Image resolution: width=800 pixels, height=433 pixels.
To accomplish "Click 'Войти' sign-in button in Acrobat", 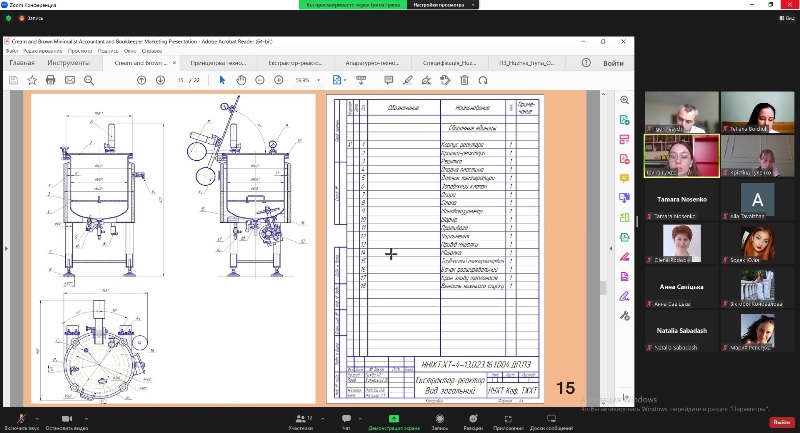I will (x=613, y=62).
